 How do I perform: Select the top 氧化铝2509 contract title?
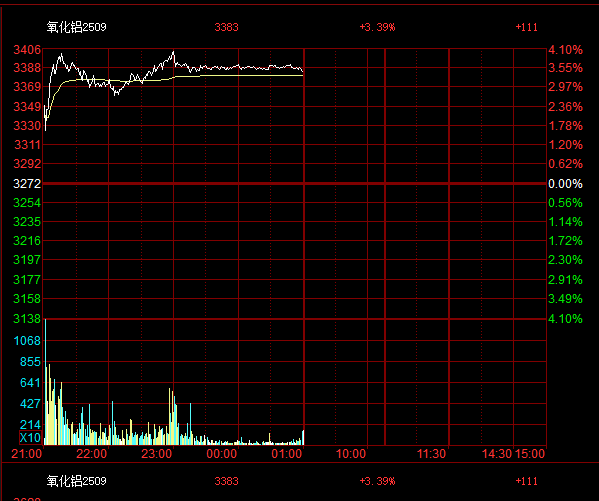pyautogui.click(x=76, y=27)
